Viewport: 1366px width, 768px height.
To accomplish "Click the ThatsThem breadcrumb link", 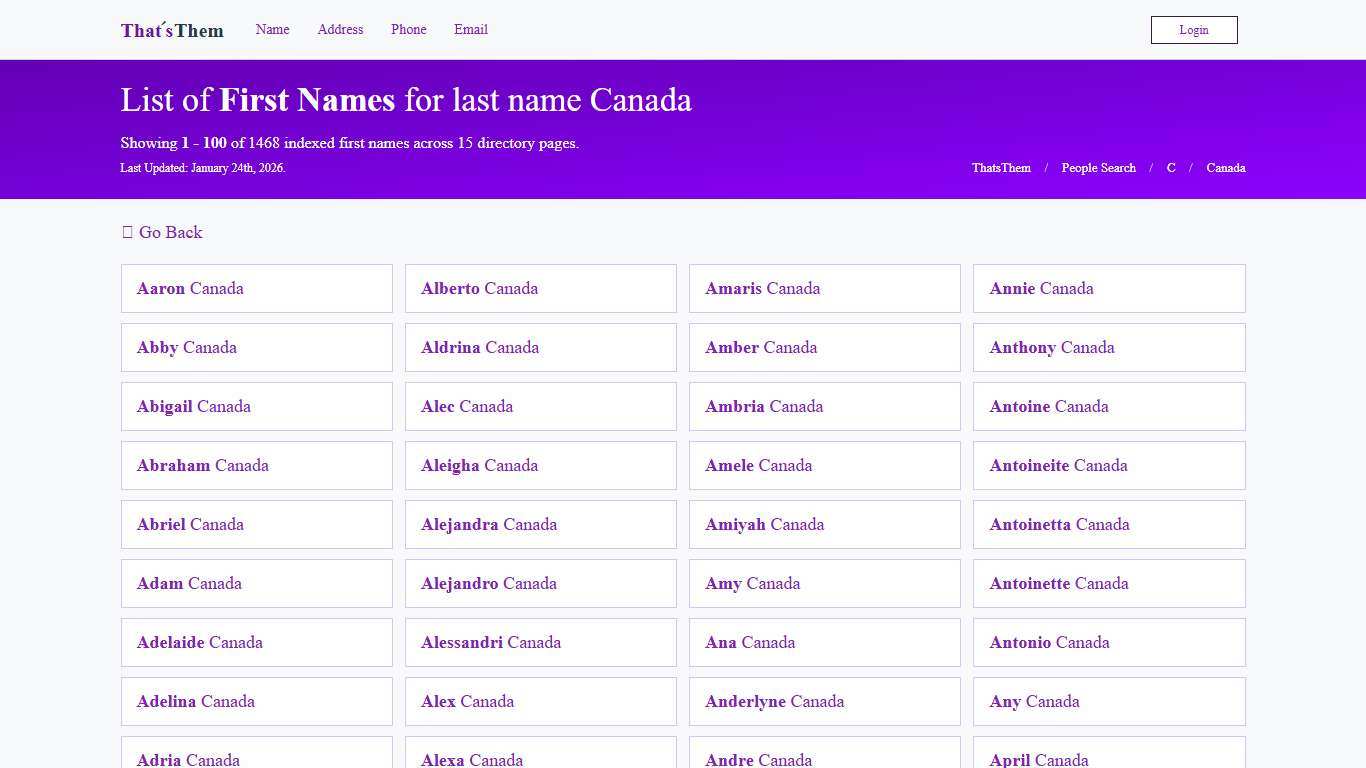I will 1000,167.
